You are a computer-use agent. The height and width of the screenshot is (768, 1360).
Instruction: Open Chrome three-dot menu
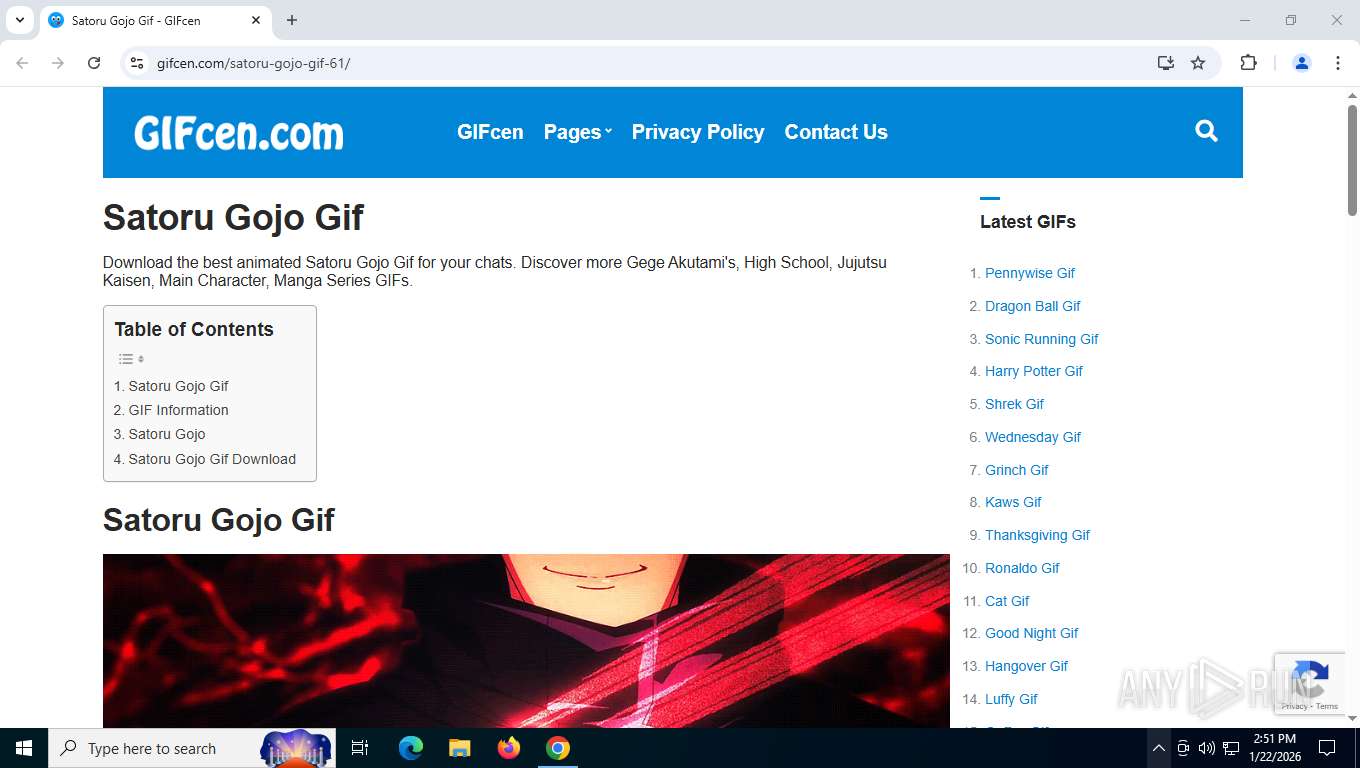tap(1338, 63)
